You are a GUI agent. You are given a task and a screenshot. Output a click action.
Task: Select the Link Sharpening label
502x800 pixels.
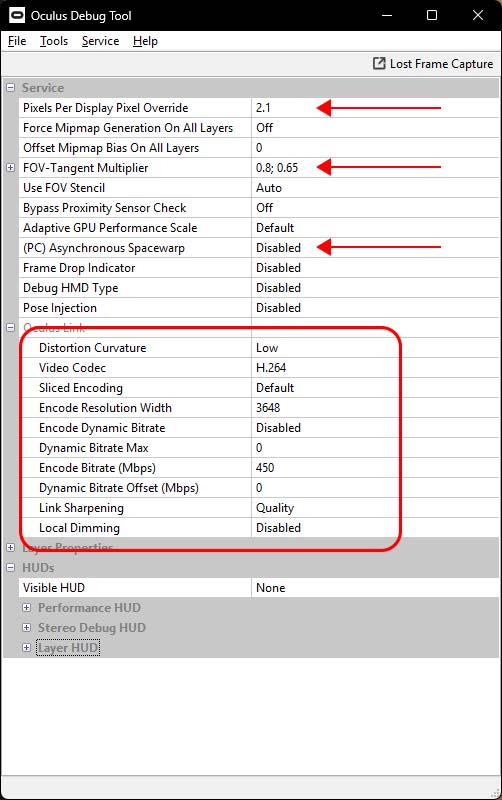click(81, 508)
